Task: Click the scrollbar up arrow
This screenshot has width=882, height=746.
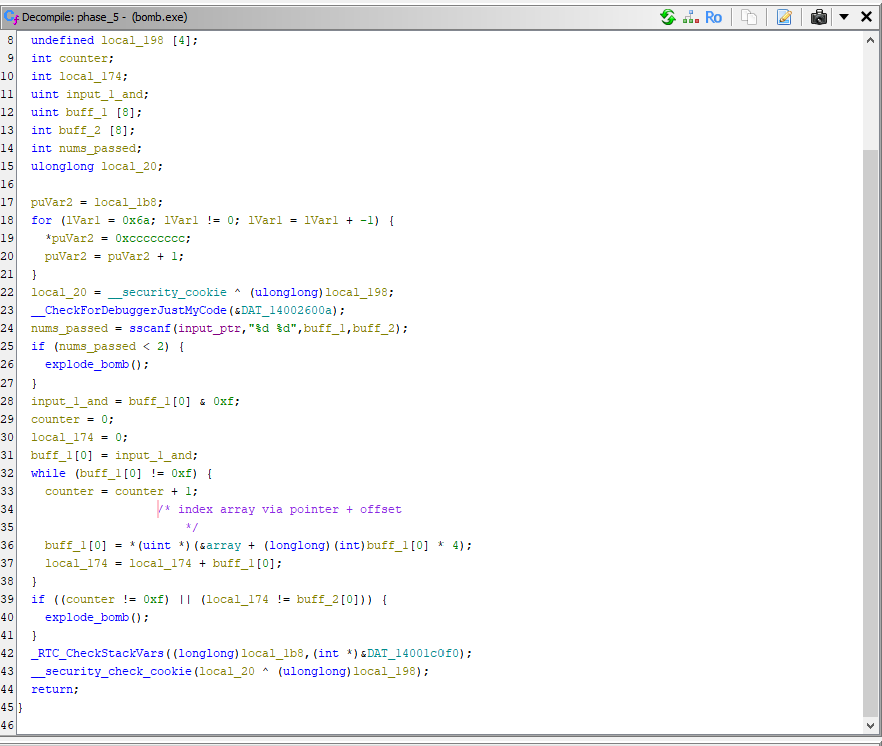Action: (x=870, y=40)
